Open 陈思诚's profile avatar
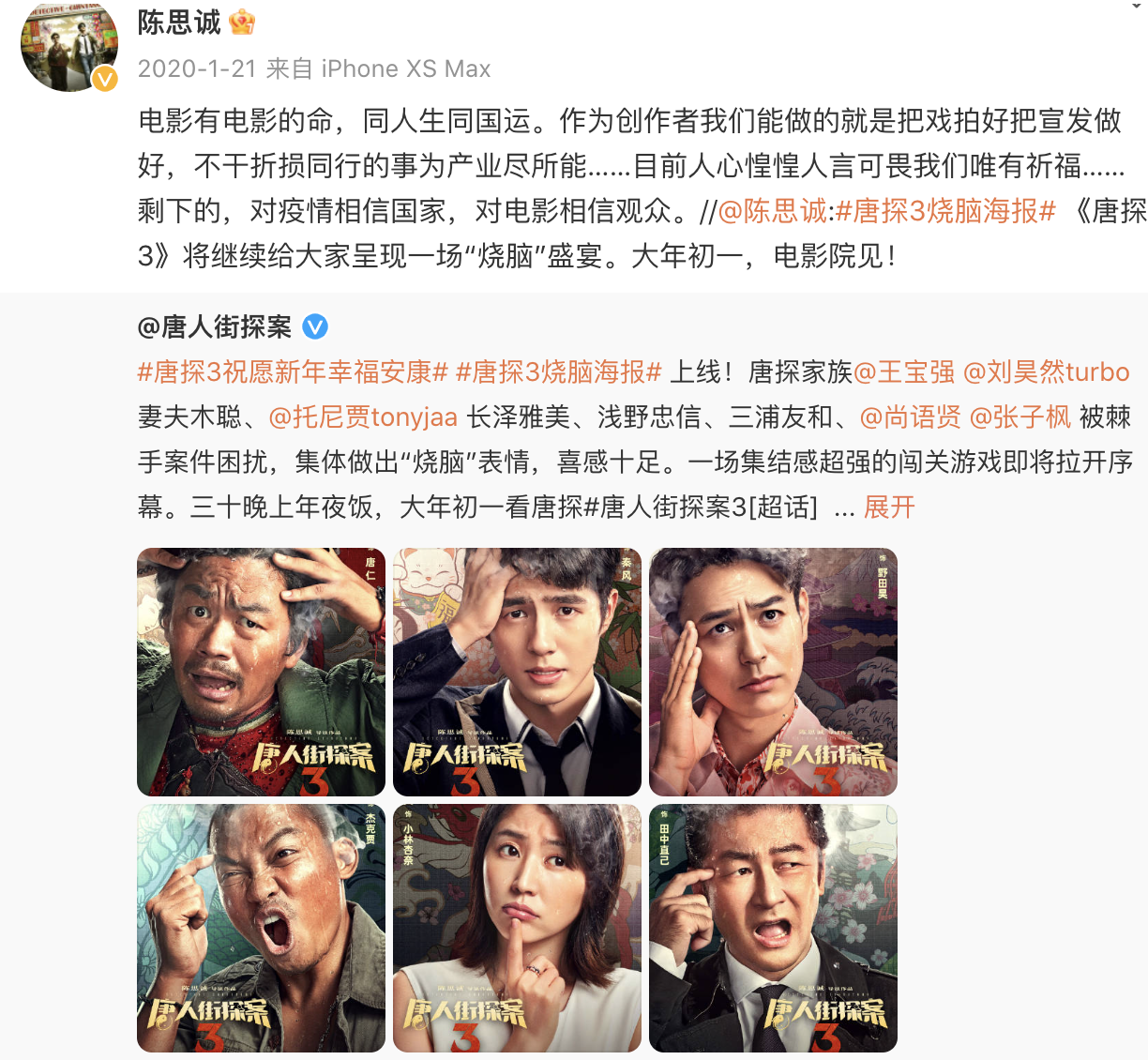 [69, 44]
